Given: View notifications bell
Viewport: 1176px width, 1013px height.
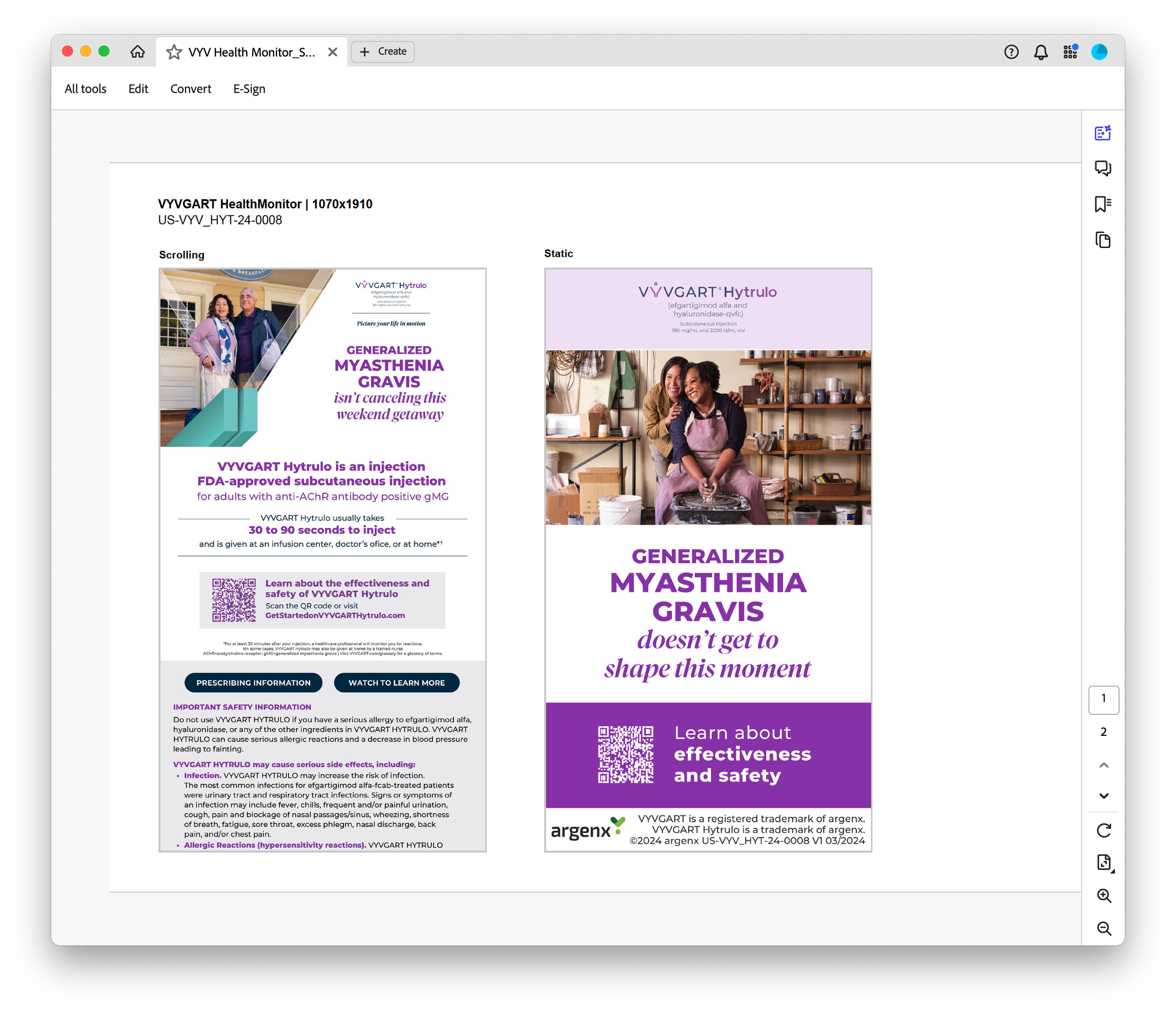Looking at the screenshot, I should (x=1041, y=52).
